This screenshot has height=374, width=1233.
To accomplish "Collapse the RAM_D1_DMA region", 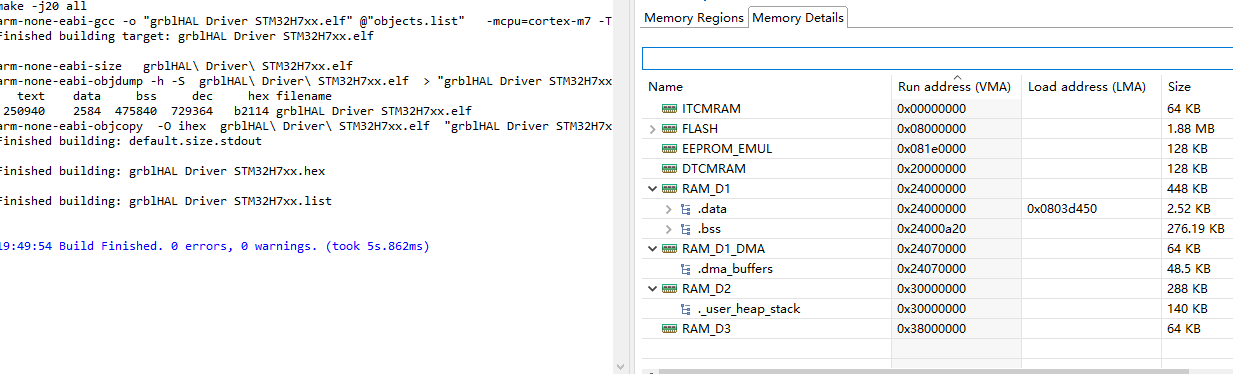I will (x=653, y=248).
